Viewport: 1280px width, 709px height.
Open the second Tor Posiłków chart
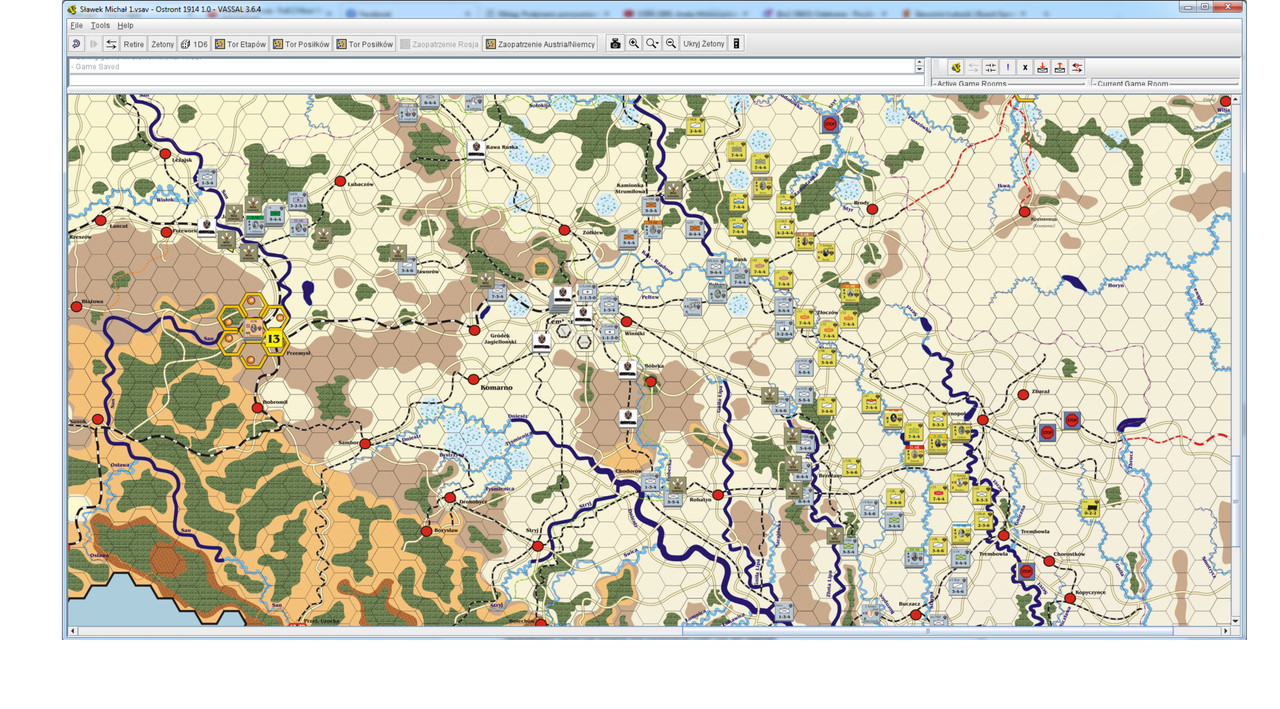click(365, 44)
